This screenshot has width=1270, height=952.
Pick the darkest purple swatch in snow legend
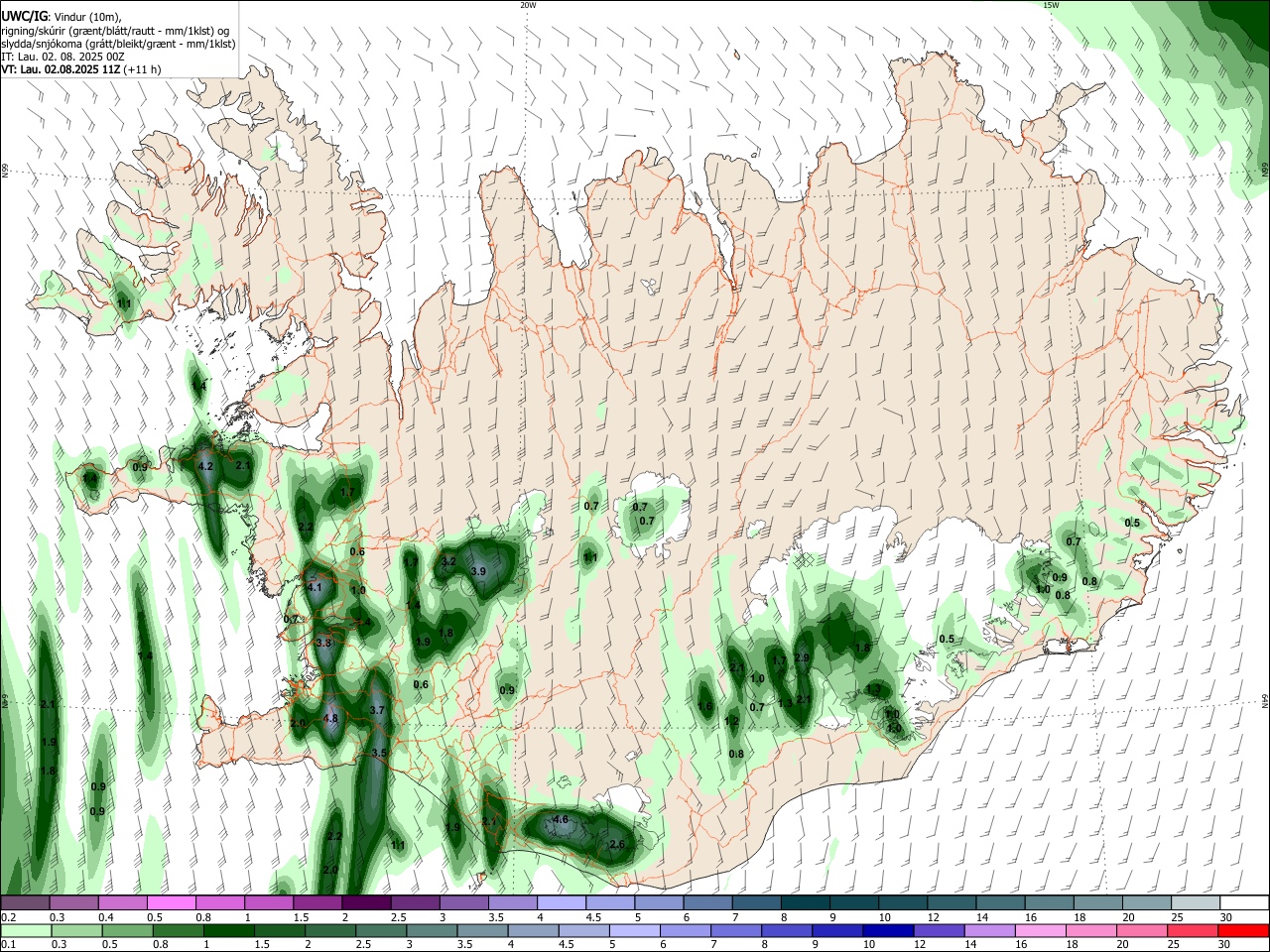tap(366, 903)
